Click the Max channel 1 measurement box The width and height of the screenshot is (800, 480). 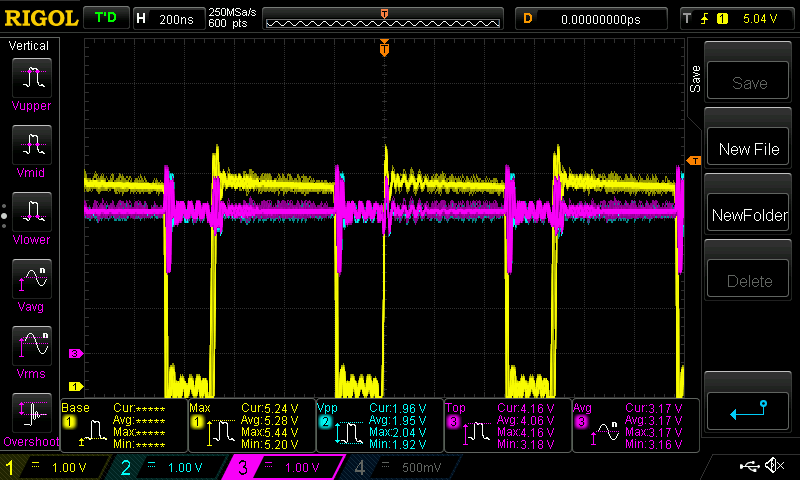[x=252, y=425]
